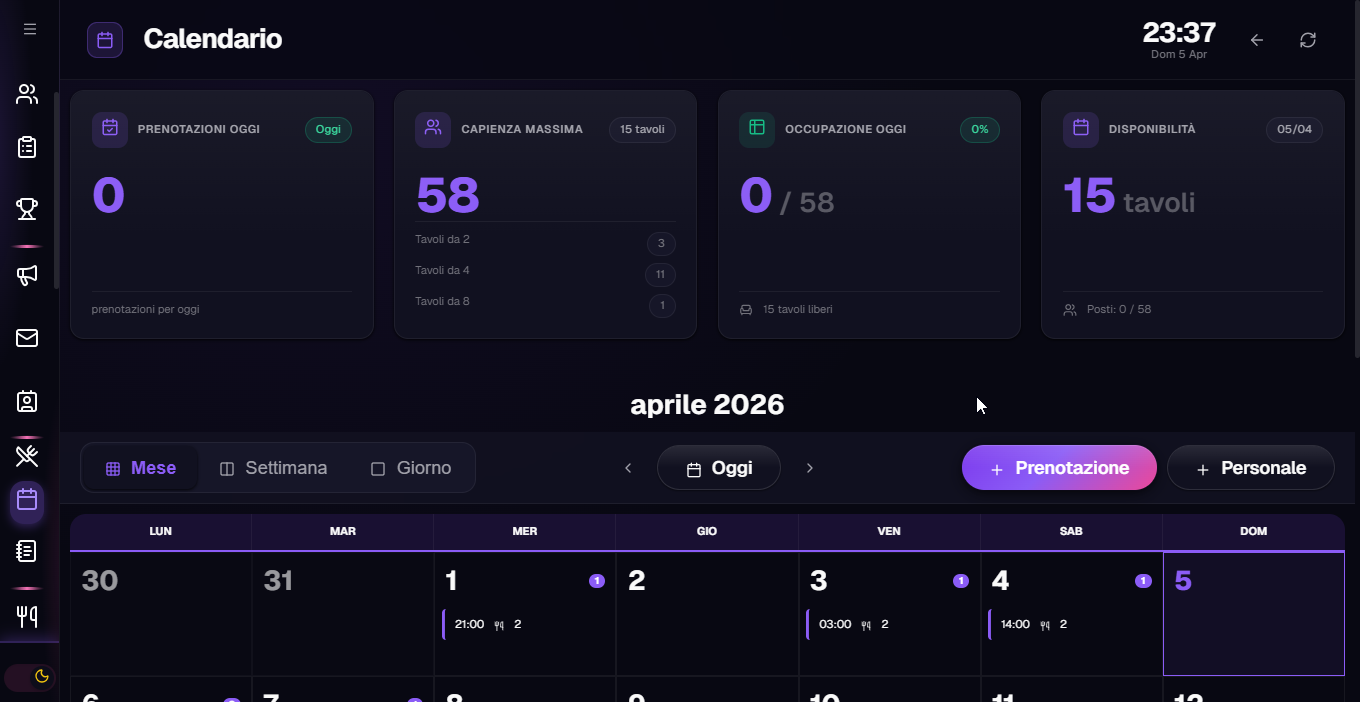Click the 05/04 date badge

(x=1294, y=130)
